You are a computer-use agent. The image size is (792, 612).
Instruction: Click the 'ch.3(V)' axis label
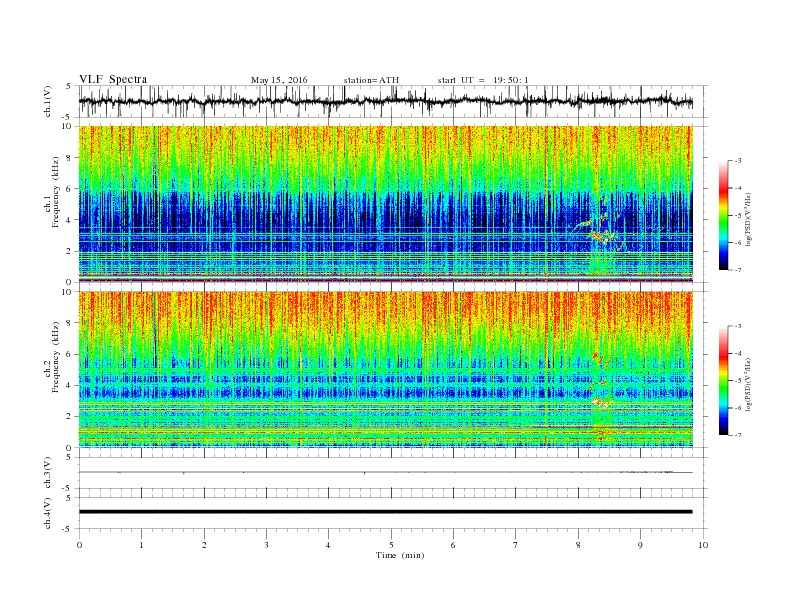[48, 473]
